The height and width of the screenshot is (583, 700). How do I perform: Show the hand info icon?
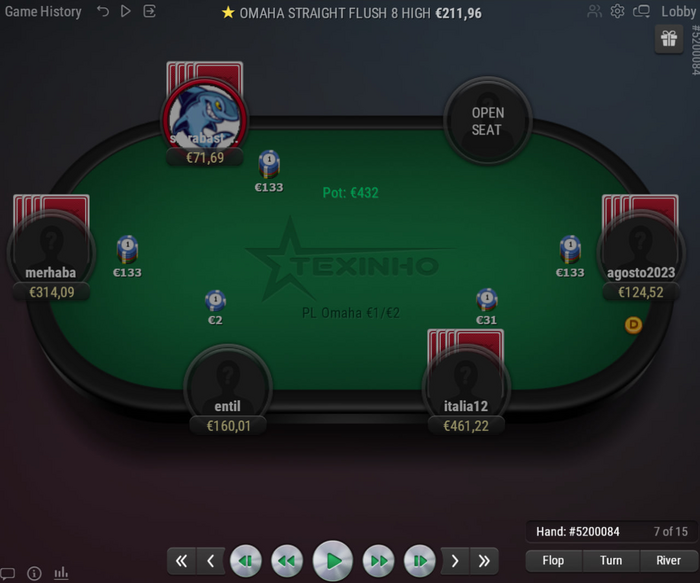[x=34, y=573]
